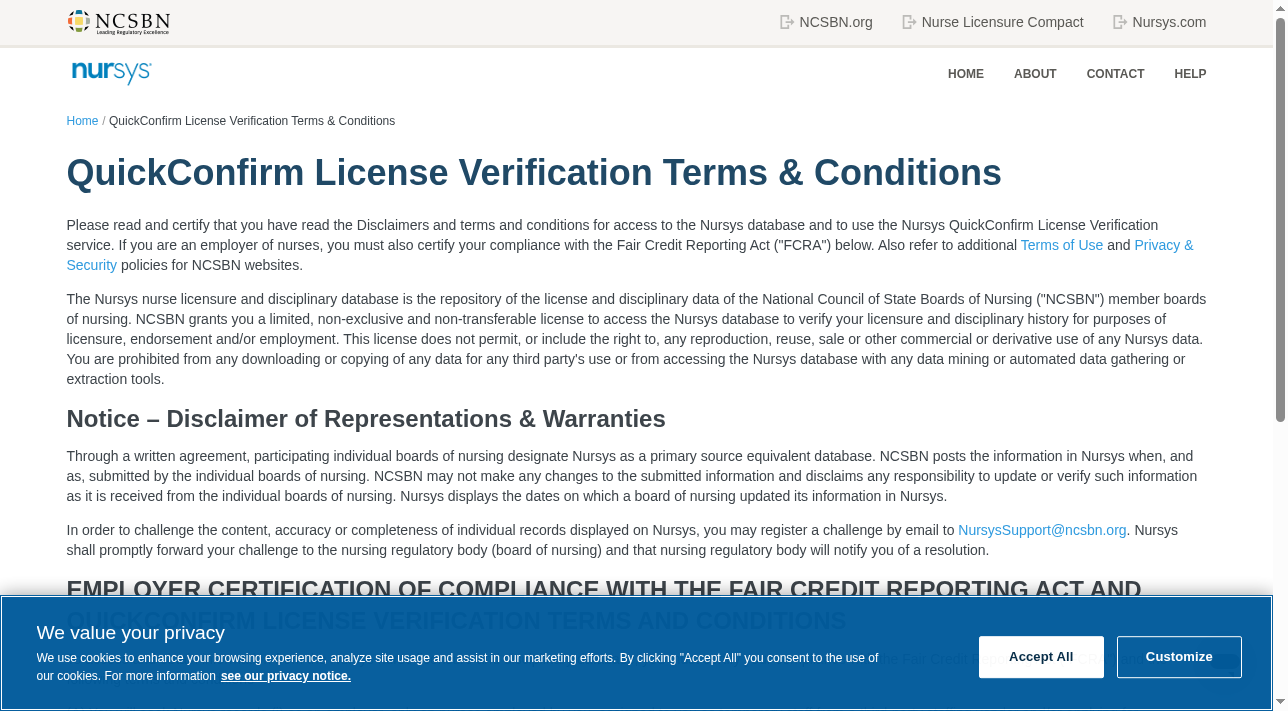Open the HELP menu item
This screenshot has width=1288, height=711.
click(x=1190, y=74)
